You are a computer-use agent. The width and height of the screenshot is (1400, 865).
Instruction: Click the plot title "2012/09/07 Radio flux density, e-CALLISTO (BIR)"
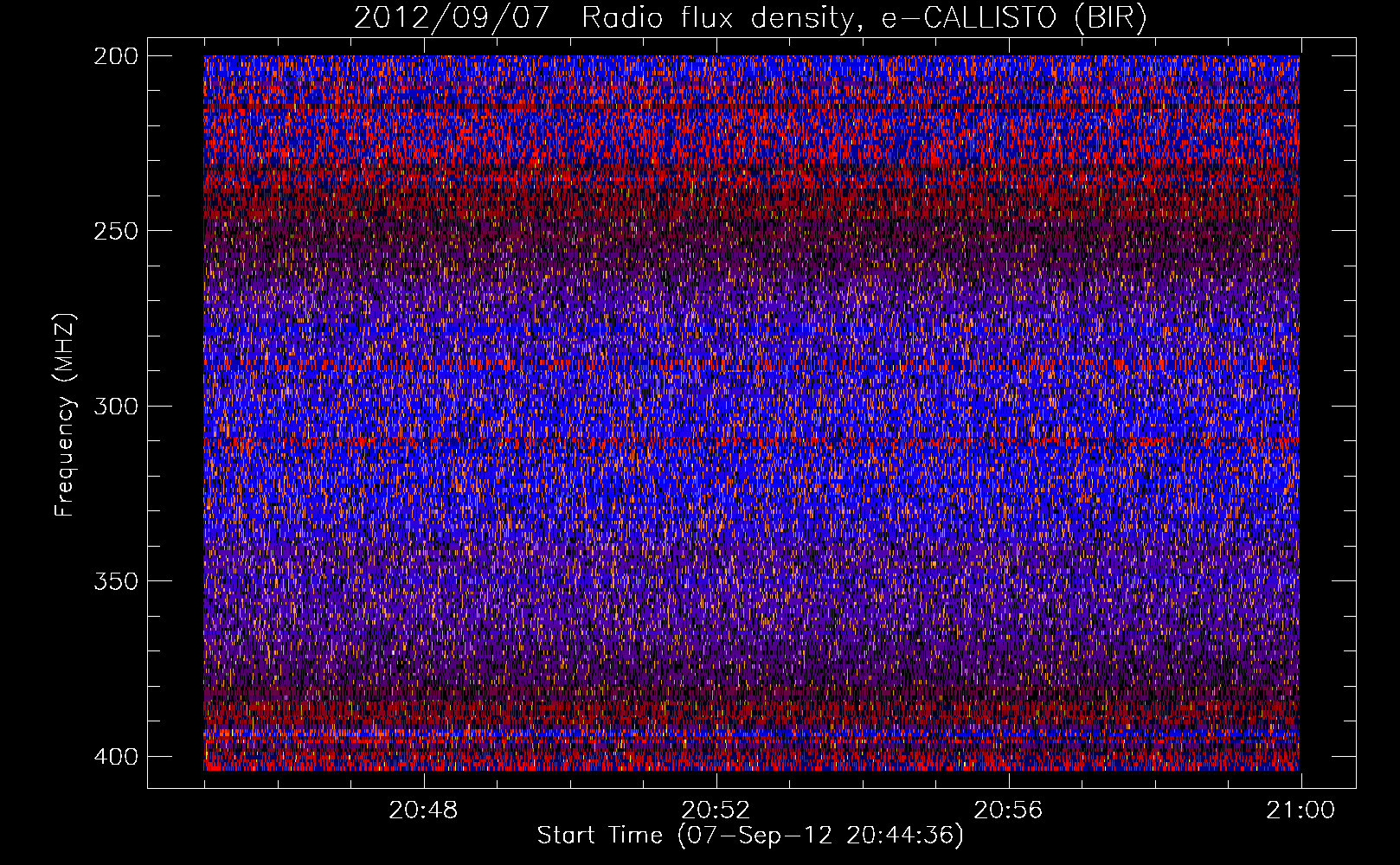750,17
